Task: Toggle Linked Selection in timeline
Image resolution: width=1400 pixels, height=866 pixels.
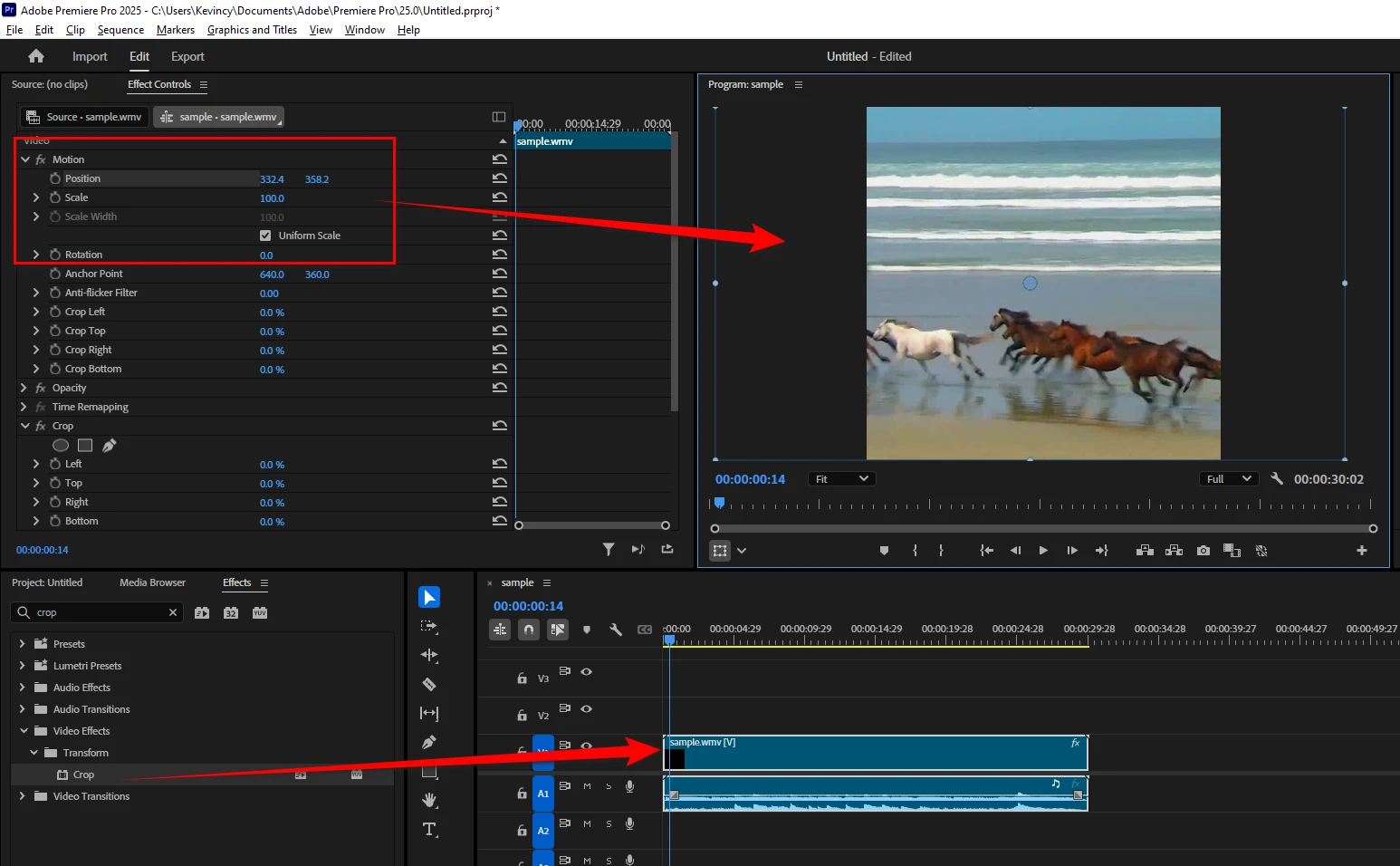Action: tap(558, 630)
